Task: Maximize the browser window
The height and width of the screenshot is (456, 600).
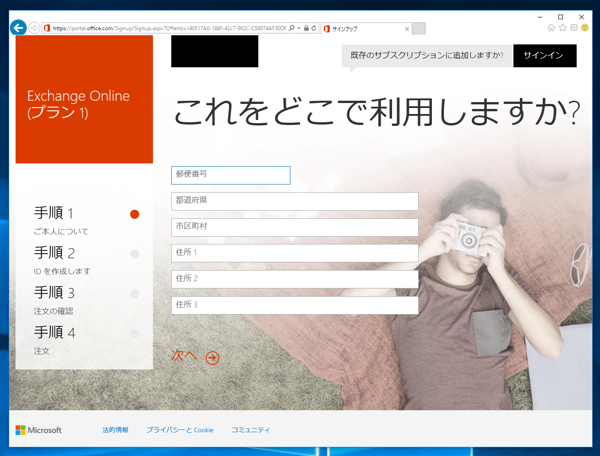Action: pyautogui.click(x=561, y=17)
